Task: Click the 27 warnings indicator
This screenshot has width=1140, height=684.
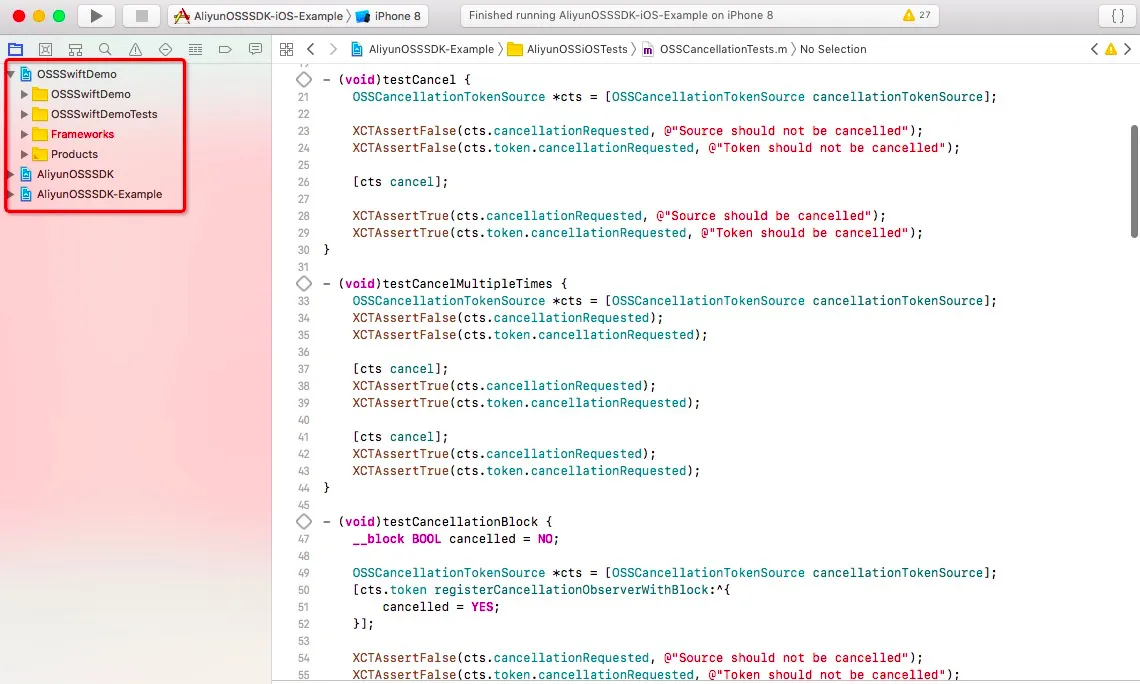Action: (x=917, y=15)
